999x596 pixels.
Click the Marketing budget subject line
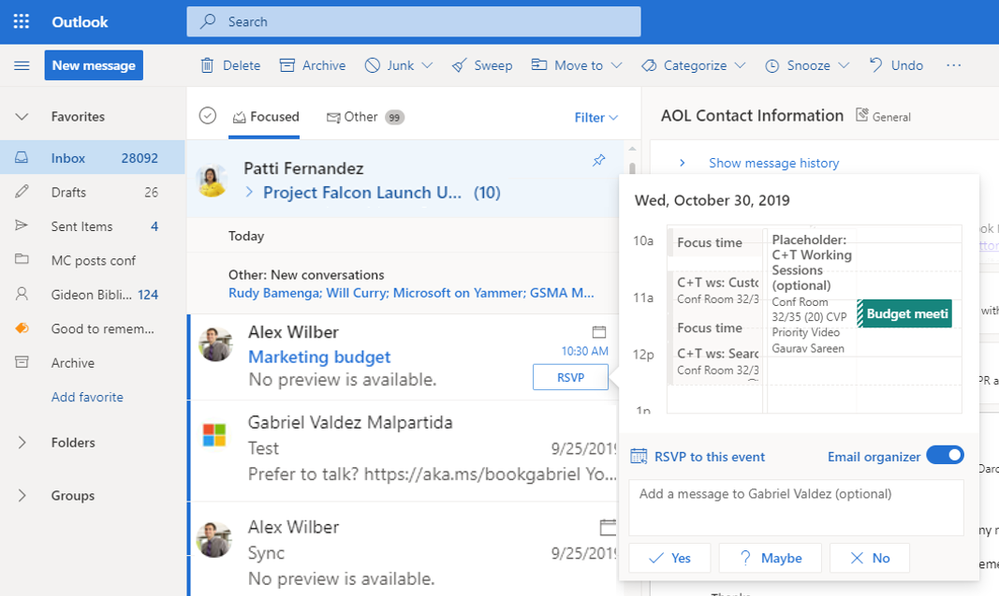[319, 357]
